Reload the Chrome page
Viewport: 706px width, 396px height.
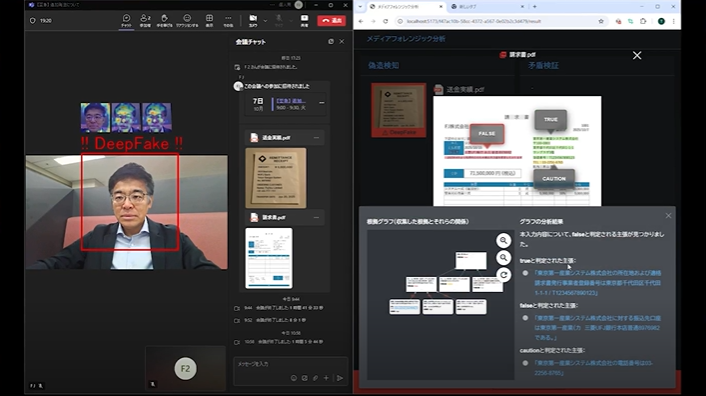click(385, 21)
